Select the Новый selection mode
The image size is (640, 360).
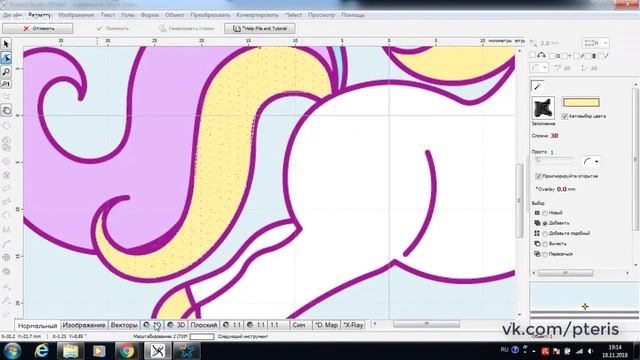click(545, 213)
